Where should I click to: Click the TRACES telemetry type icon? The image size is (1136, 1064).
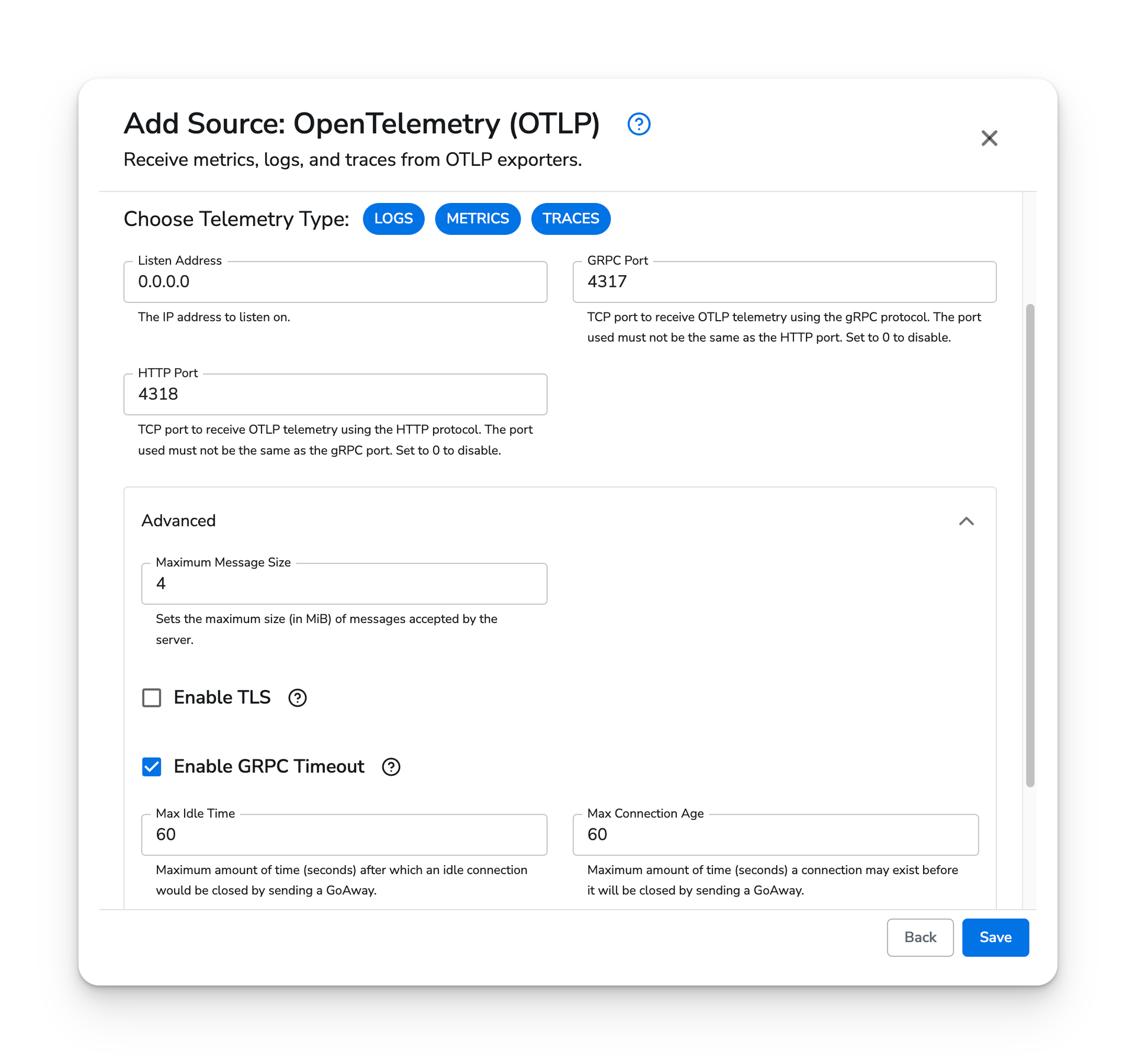pos(570,218)
